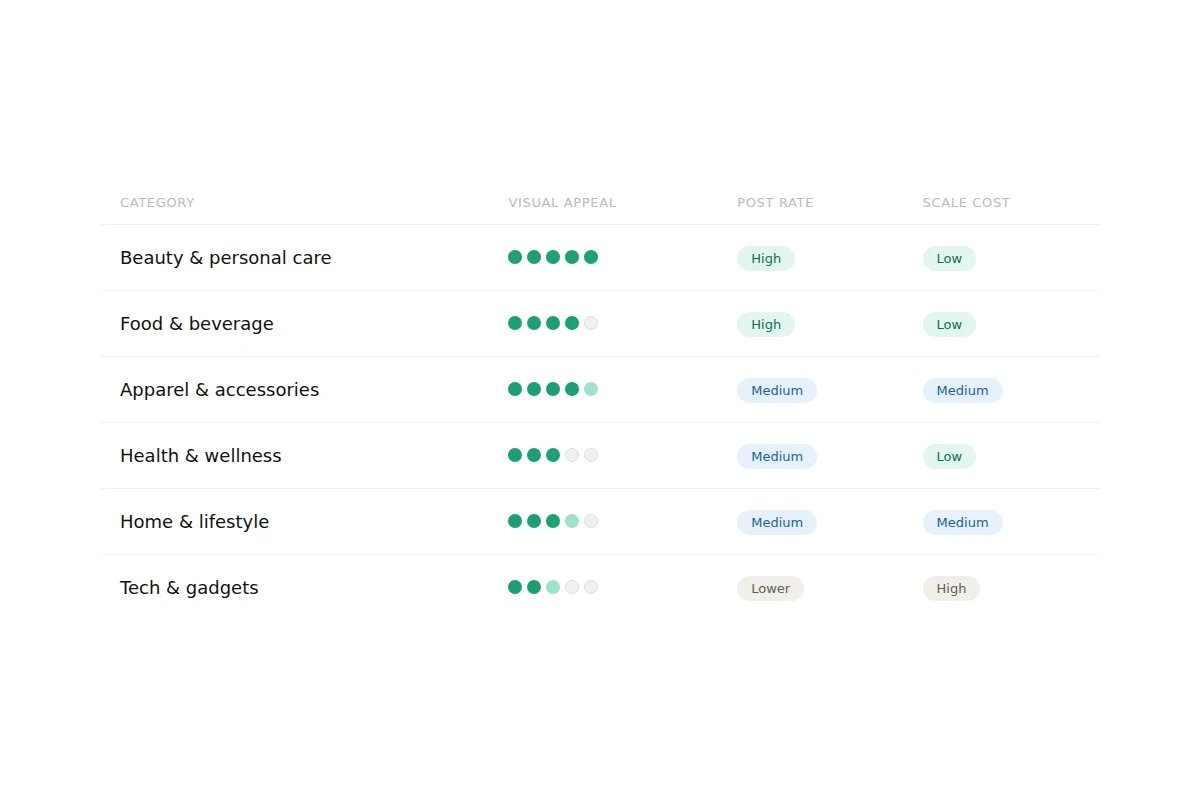1200x800 pixels.
Task: Select the Beauty & personal care row label
Action: click(x=225, y=257)
